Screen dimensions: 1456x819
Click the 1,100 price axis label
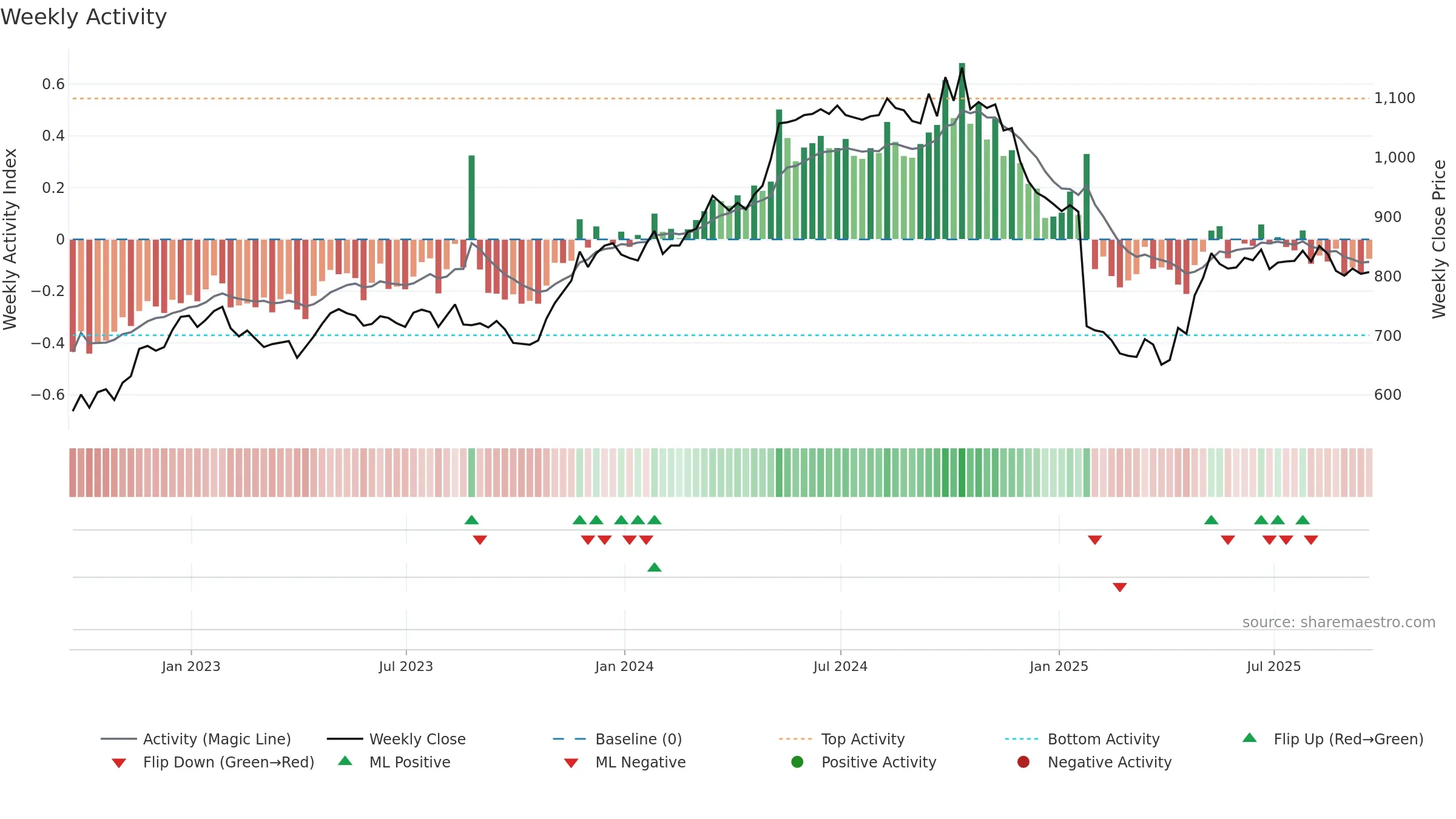pyautogui.click(x=1394, y=98)
